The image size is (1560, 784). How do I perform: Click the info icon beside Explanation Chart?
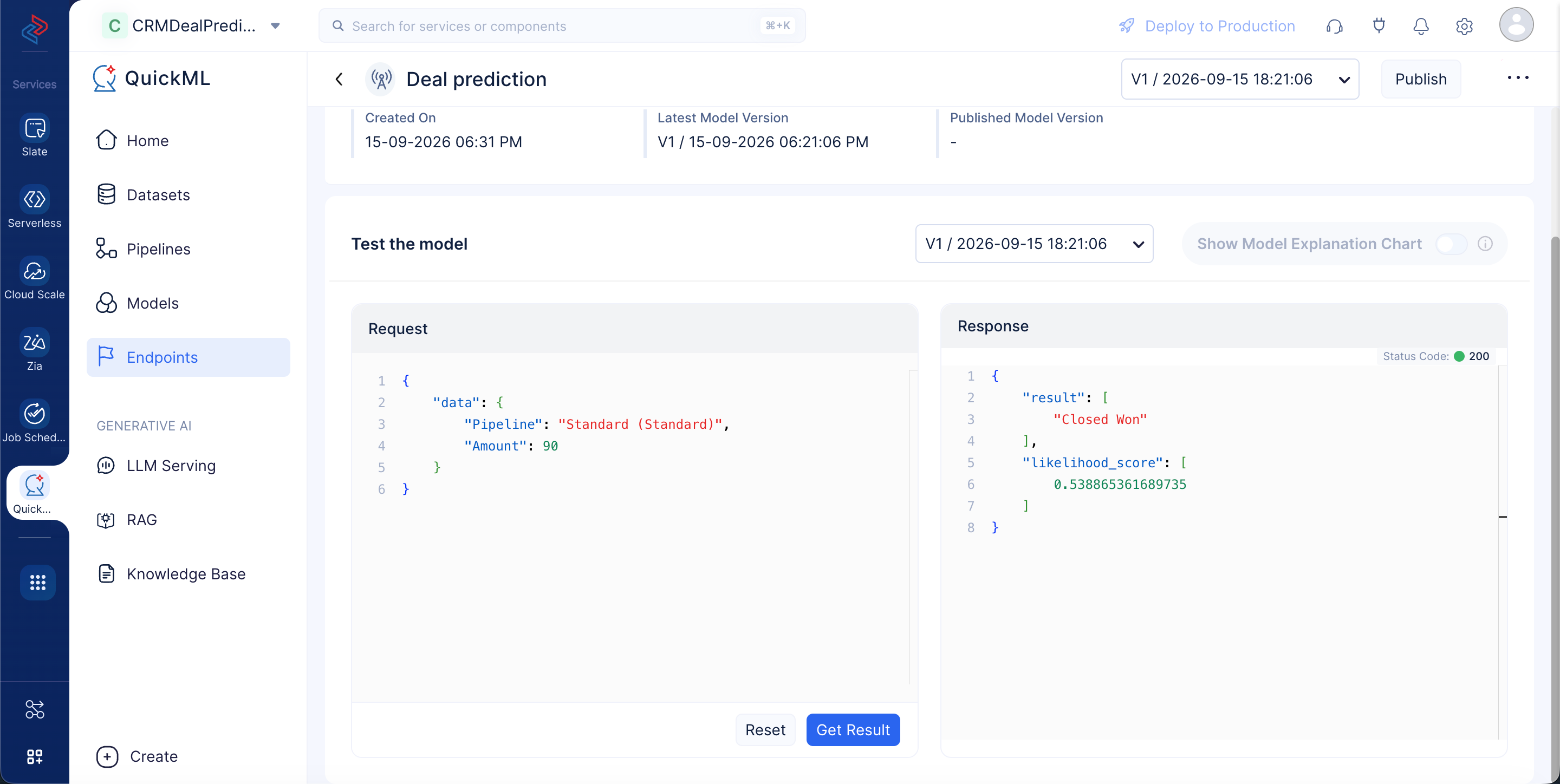pos(1485,243)
